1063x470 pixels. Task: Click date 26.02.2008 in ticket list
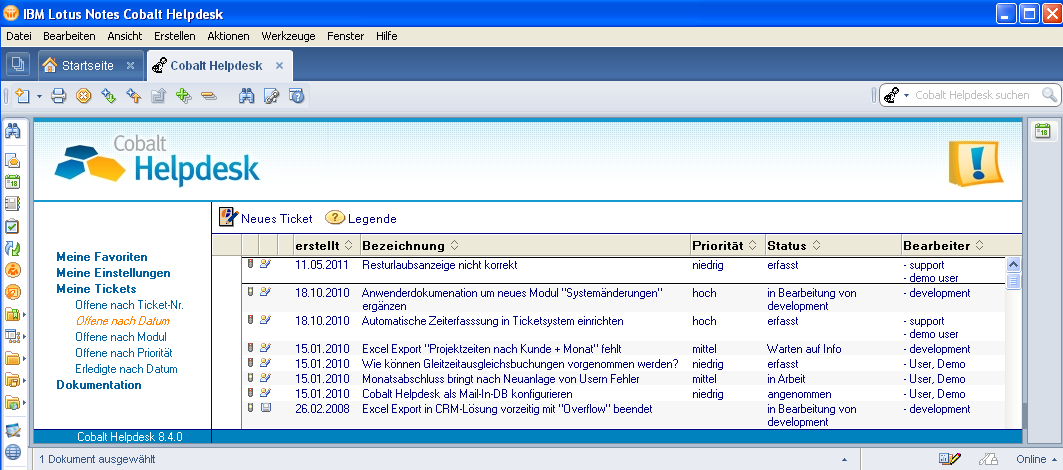point(322,409)
